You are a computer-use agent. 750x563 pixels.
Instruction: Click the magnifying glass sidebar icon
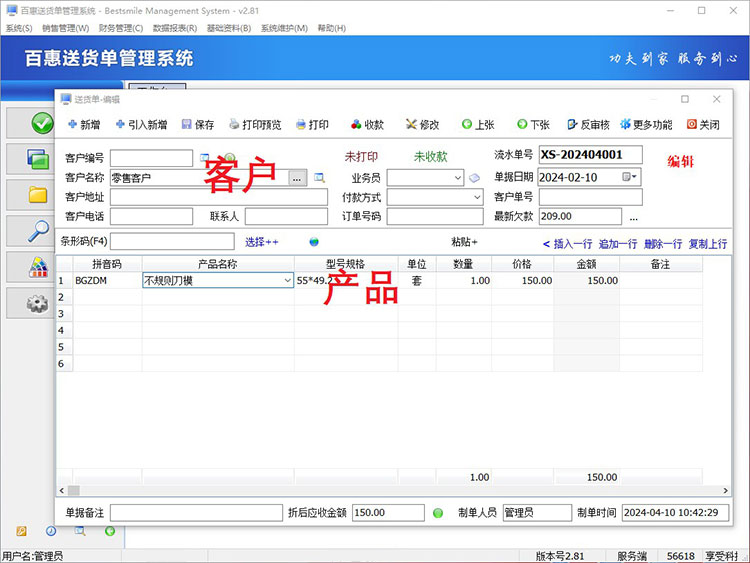coord(38,231)
